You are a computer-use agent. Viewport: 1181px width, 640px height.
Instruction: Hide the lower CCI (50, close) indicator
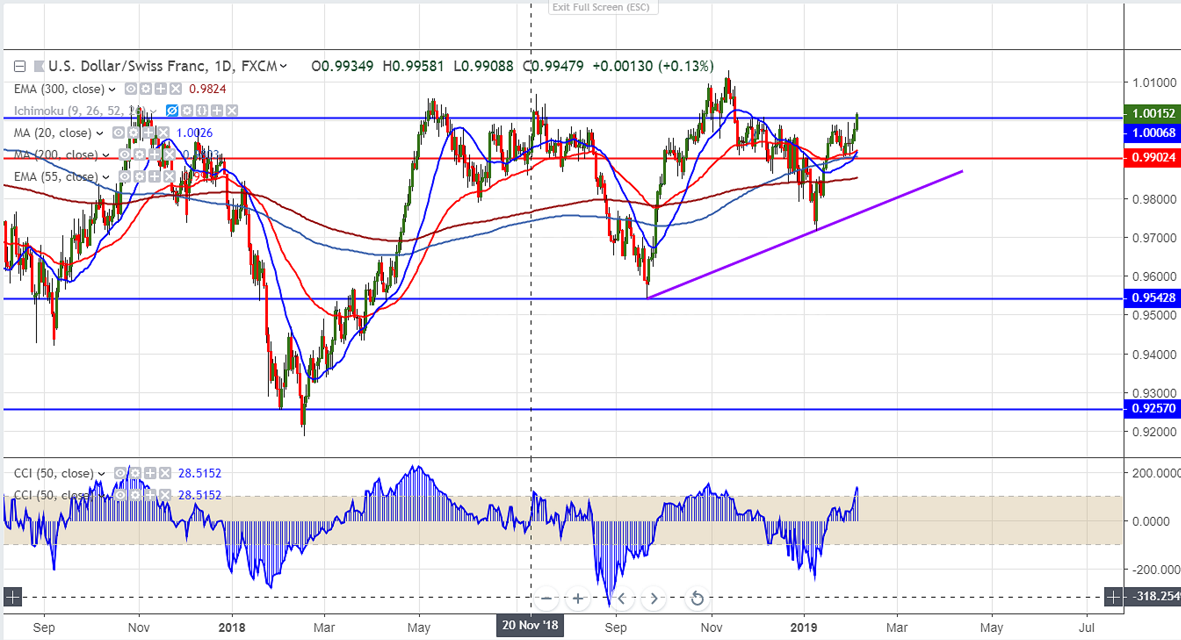click(121, 495)
